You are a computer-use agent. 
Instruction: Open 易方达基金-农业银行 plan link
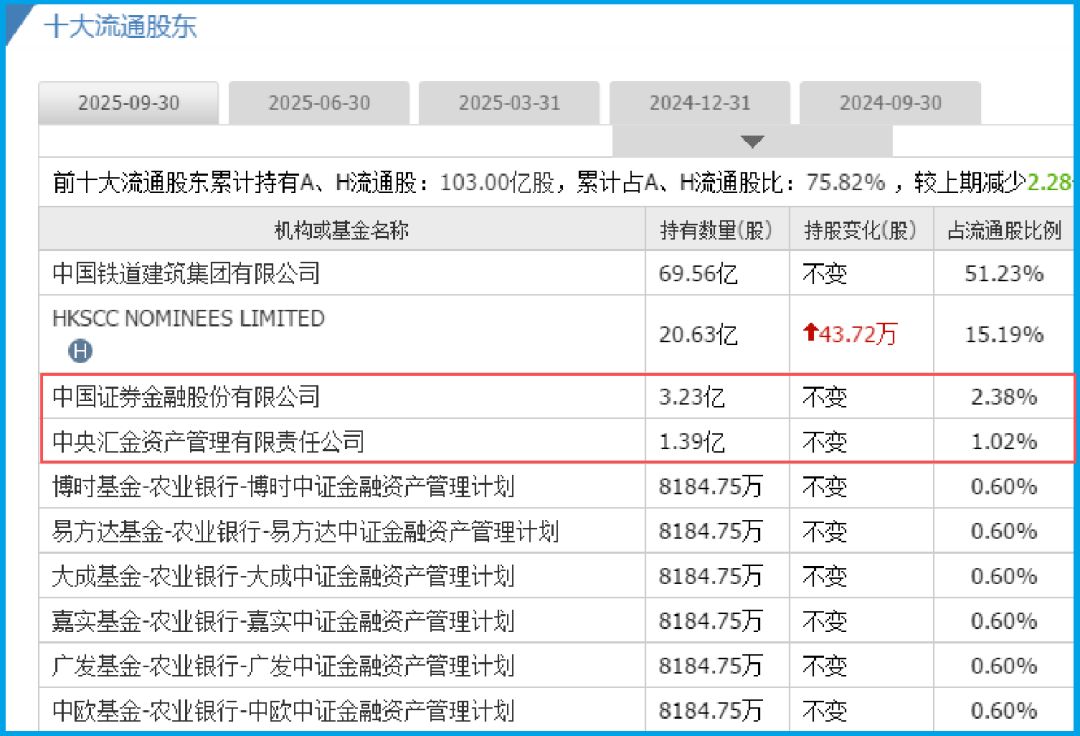(x=305, y=531)
